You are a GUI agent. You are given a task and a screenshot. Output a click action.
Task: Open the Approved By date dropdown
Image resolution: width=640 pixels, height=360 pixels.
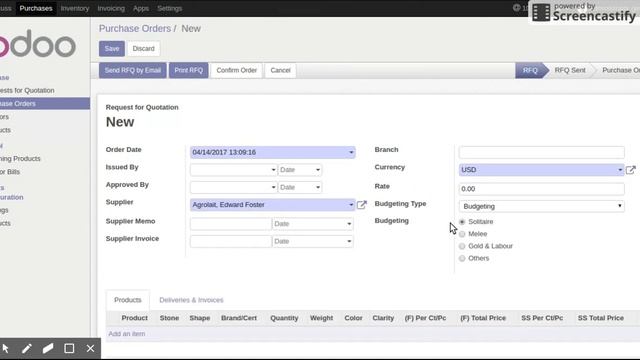pos(318,187)
